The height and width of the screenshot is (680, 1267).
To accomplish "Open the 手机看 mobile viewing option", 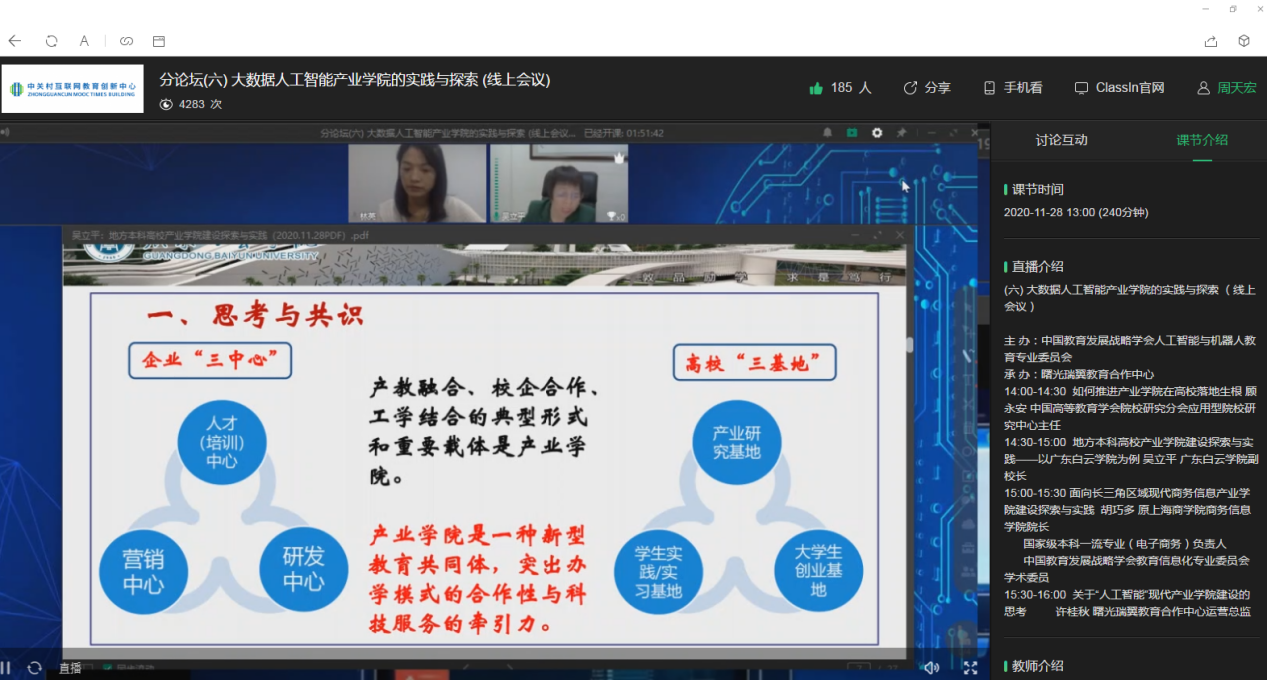I will pos(1012,88).
